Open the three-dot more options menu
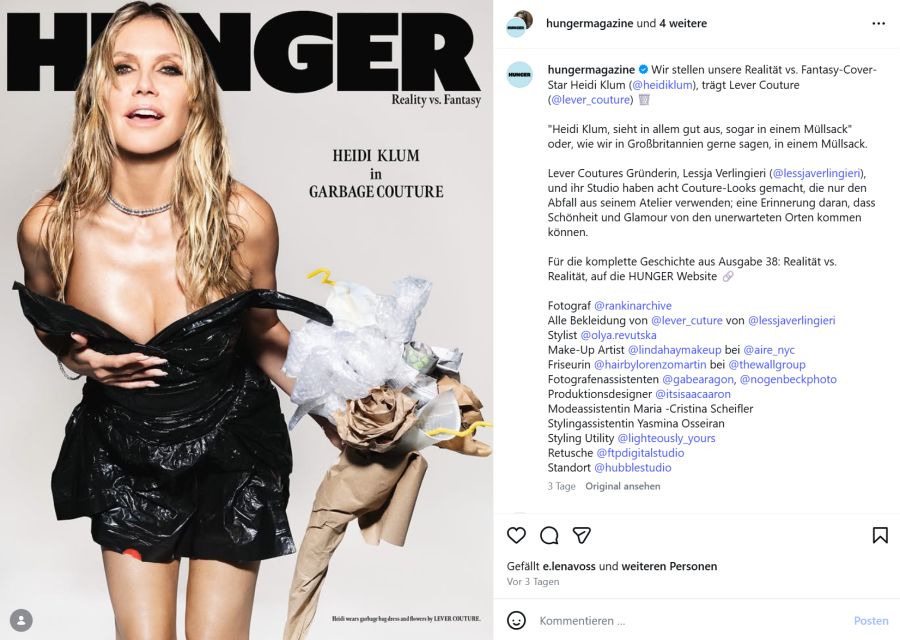 (x=878, y=24)
